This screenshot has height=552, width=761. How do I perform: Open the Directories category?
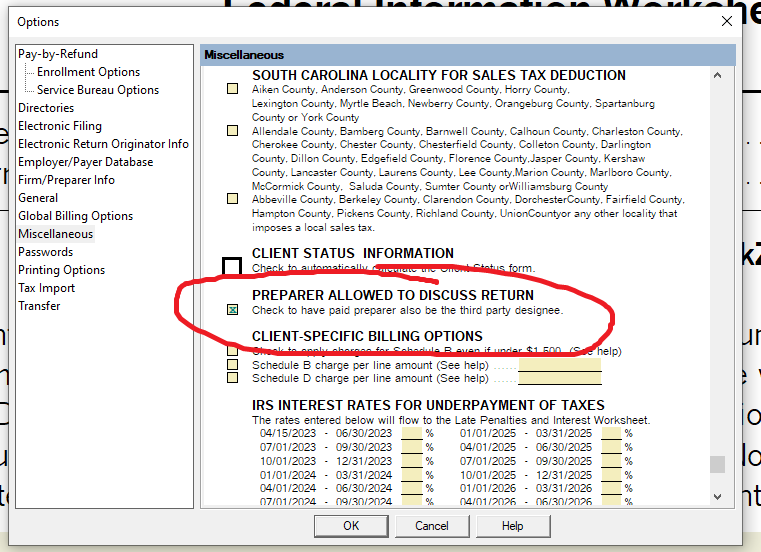click(x=46, y=108)
